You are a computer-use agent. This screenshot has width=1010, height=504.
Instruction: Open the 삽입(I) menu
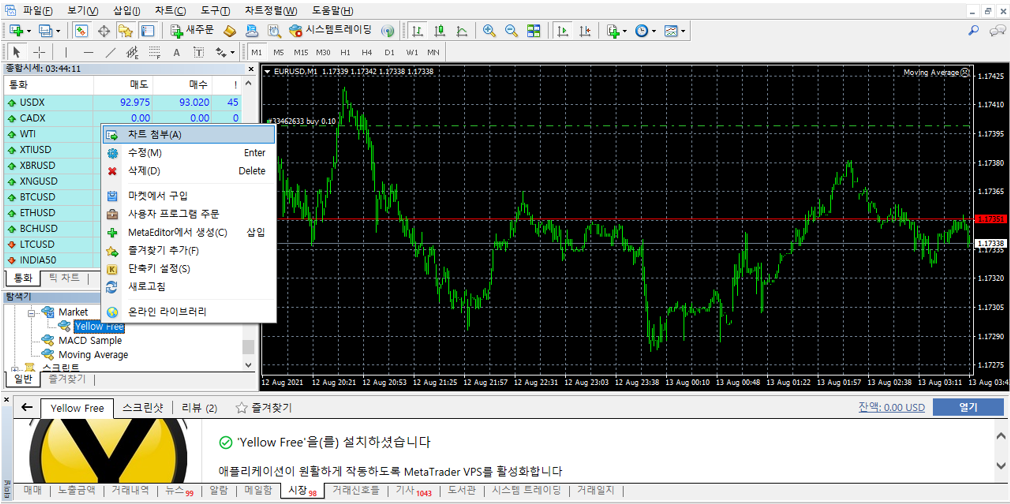point(126,11)
